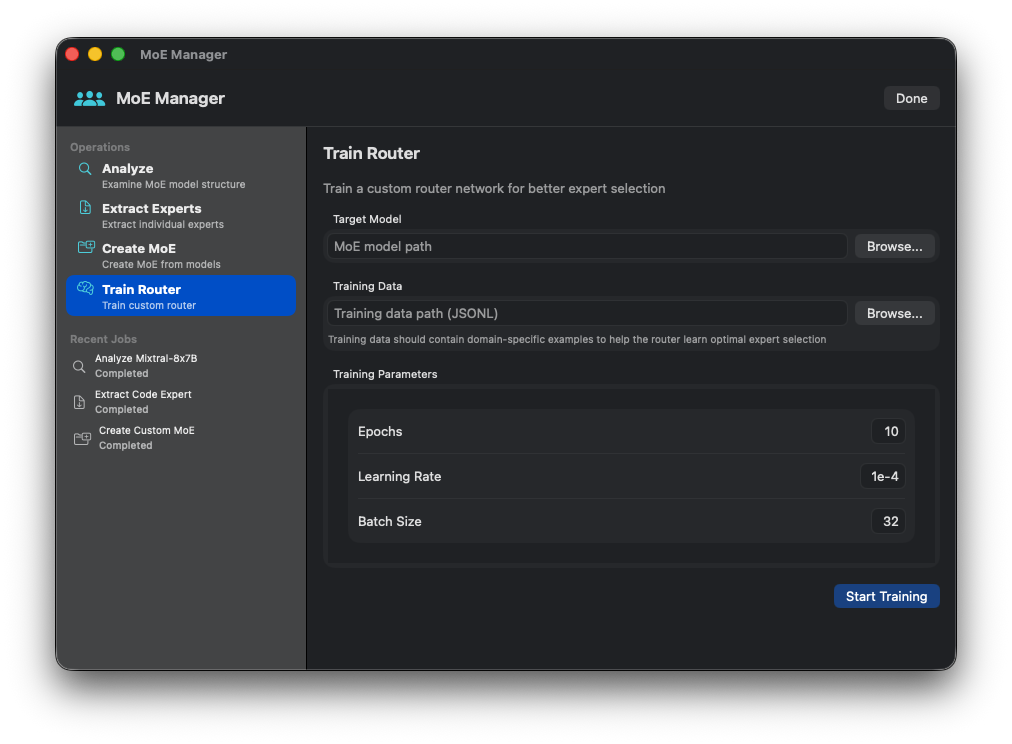Click the Learning Rate value 1e-4
The height and width of the screenshot is (744, 1012).
882,476
